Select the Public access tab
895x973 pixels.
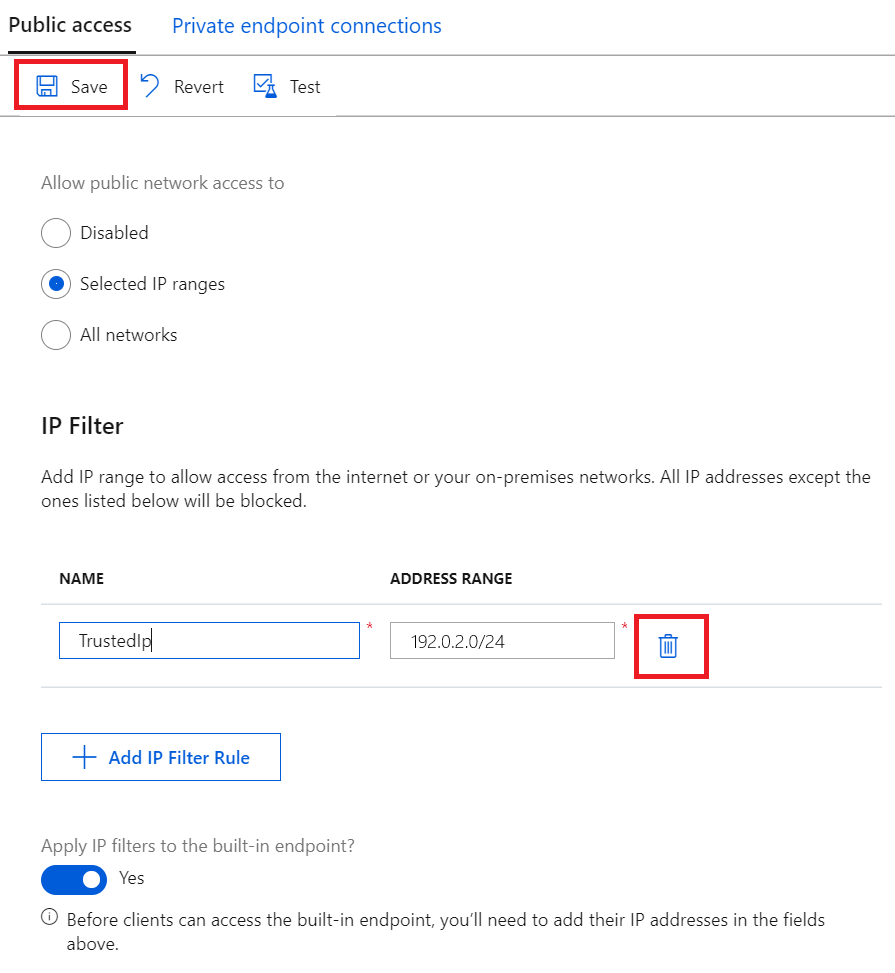[x=70, y=25]
